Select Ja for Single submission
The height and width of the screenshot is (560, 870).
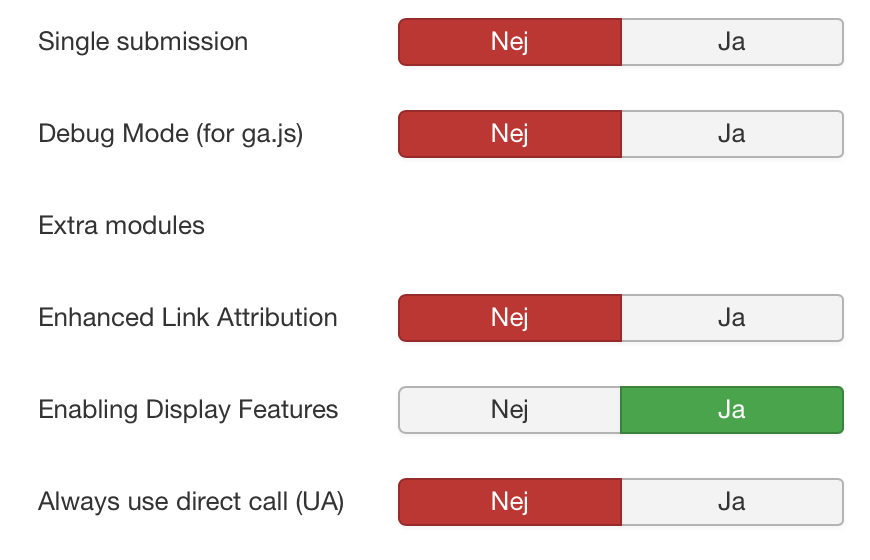click(x=731, y=42)
